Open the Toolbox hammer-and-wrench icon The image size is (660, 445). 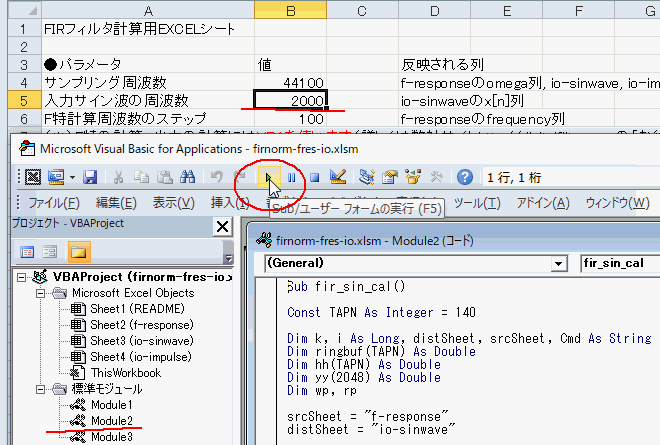(436, 177)
